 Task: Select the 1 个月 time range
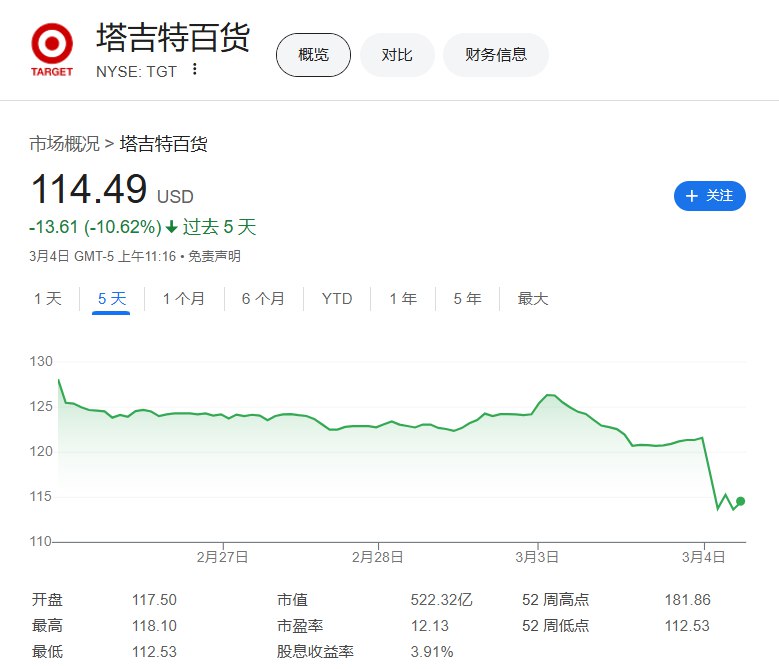[x=184, y=298]
